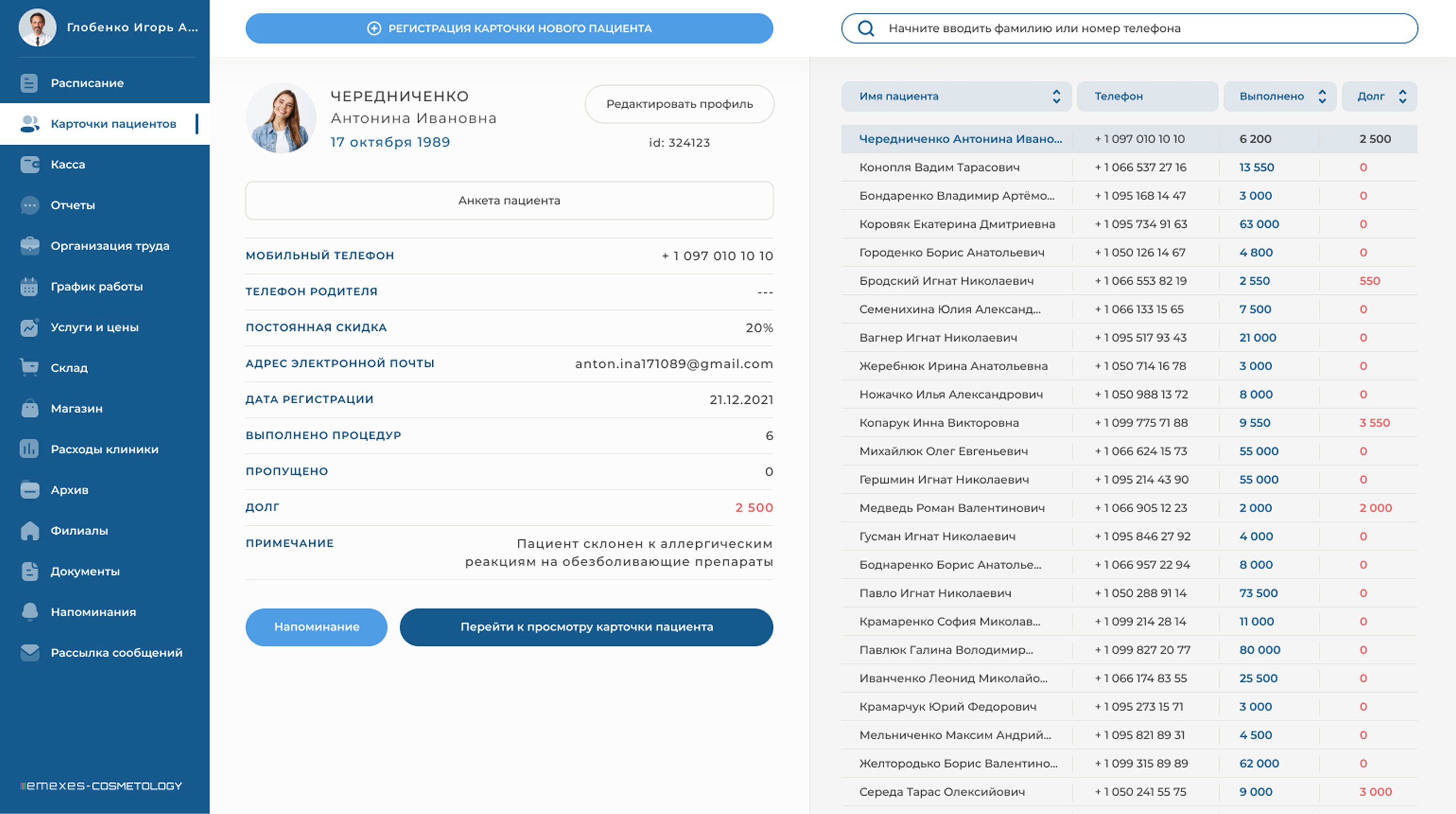The height and width of the screenshot is (814, 1456).
Task: Open Касса via wallet icon
Action: 30,165
